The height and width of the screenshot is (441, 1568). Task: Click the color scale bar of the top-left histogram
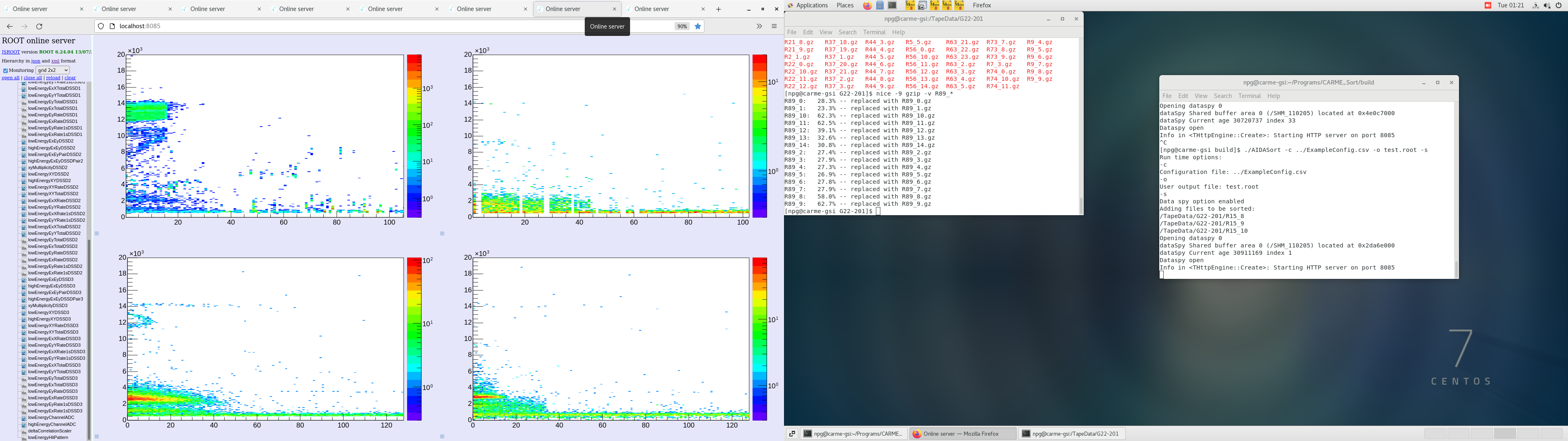(x=414, y=134)
